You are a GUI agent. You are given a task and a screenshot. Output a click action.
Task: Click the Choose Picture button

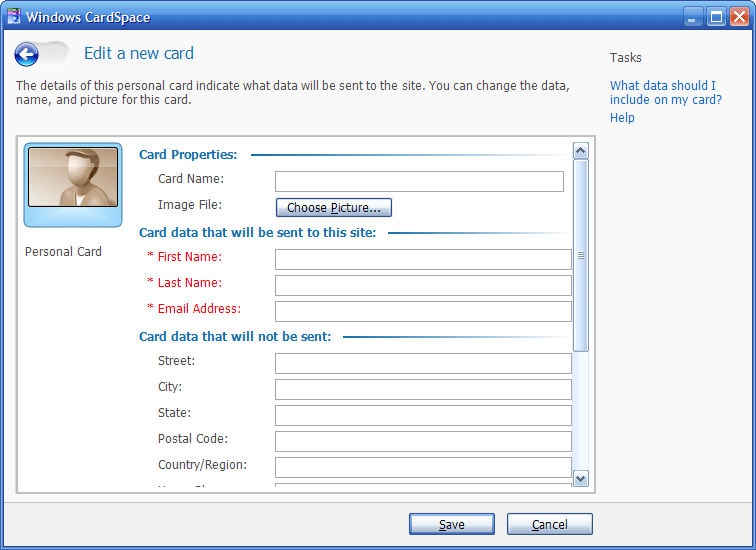[334, 207]
